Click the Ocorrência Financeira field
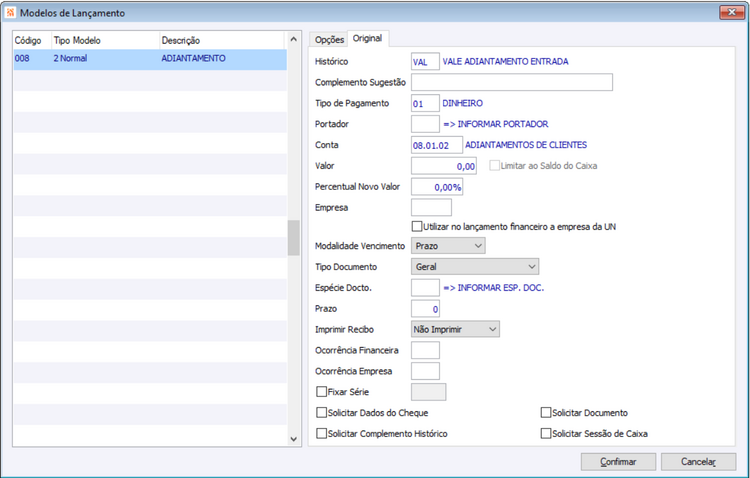Viewport: 750px width, 478px height. [x=425, y=350]
